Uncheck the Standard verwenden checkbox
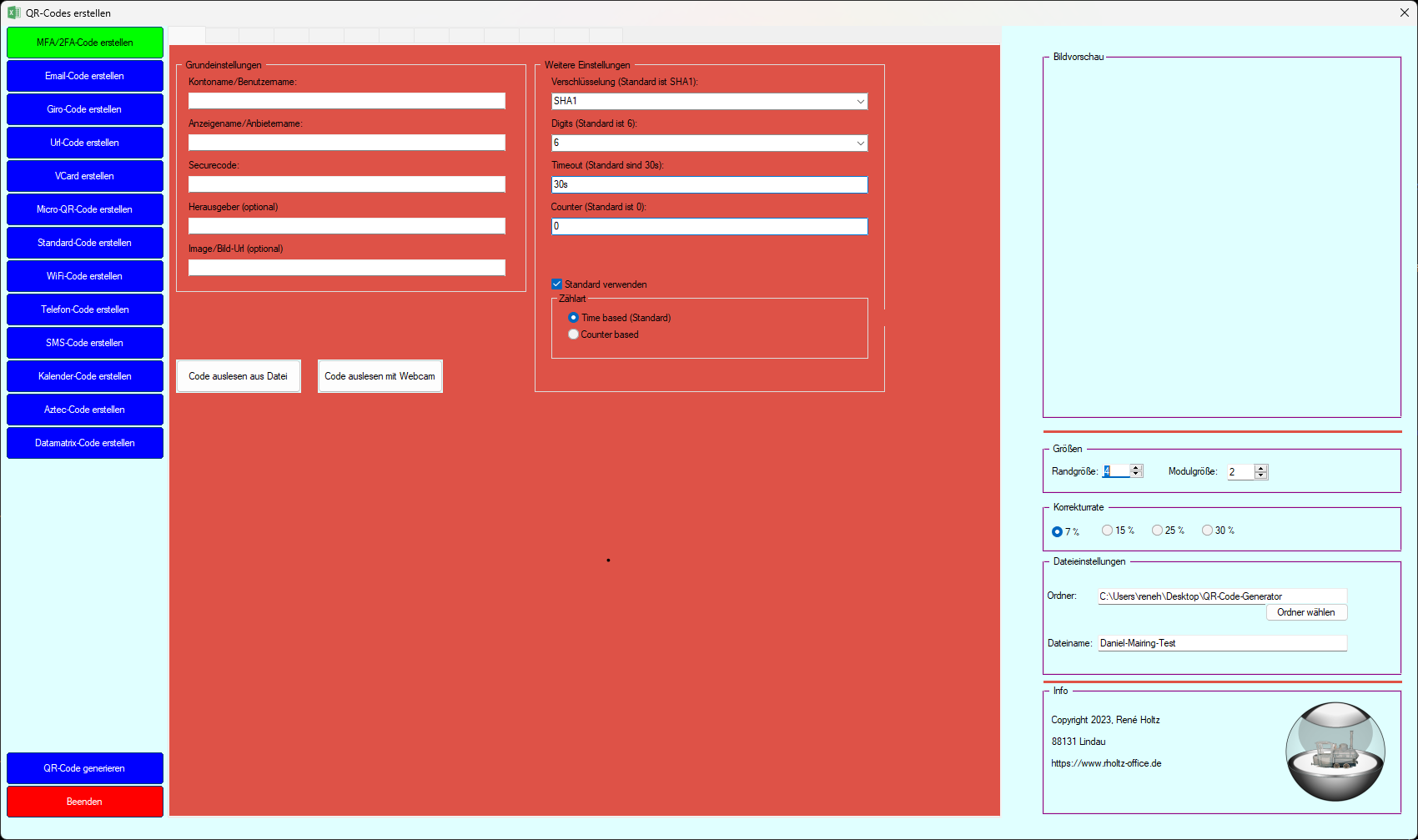 coord(557,284)
